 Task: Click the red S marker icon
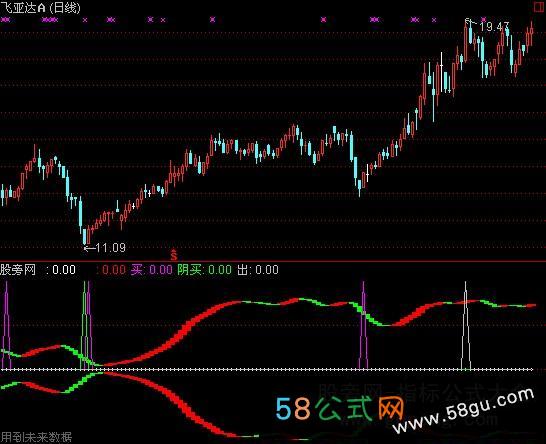pyautogui.click(x=174, y=255)
